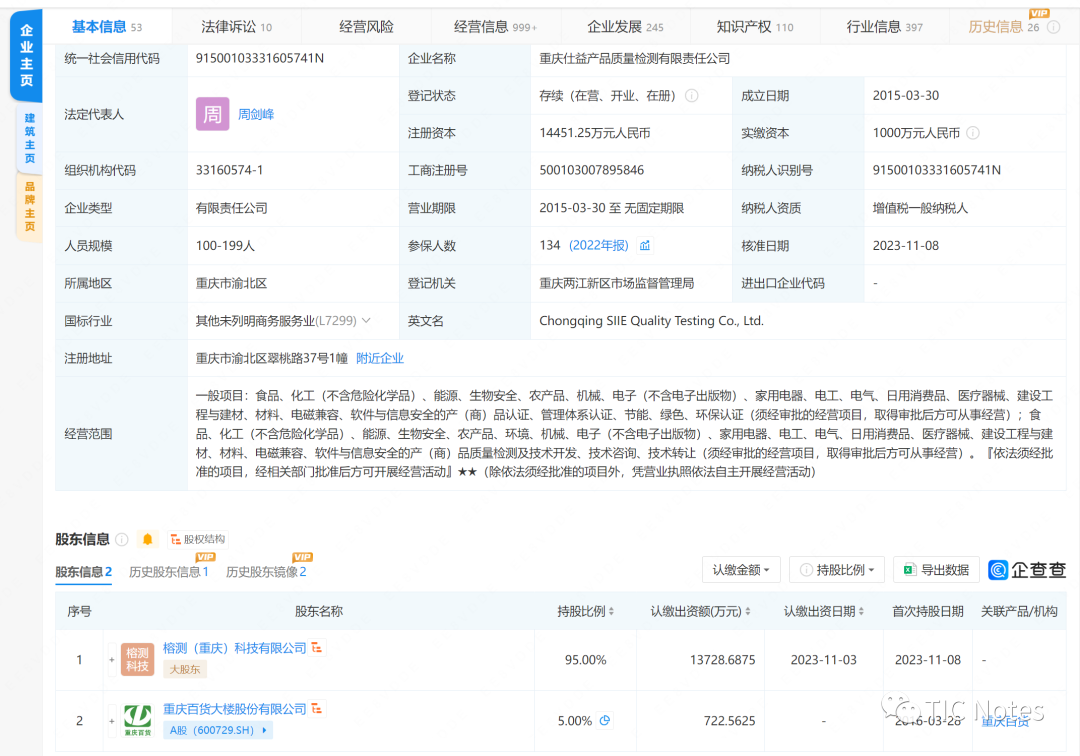Open the 企业发展 tab
The image size is (1080, 756).
625,27
